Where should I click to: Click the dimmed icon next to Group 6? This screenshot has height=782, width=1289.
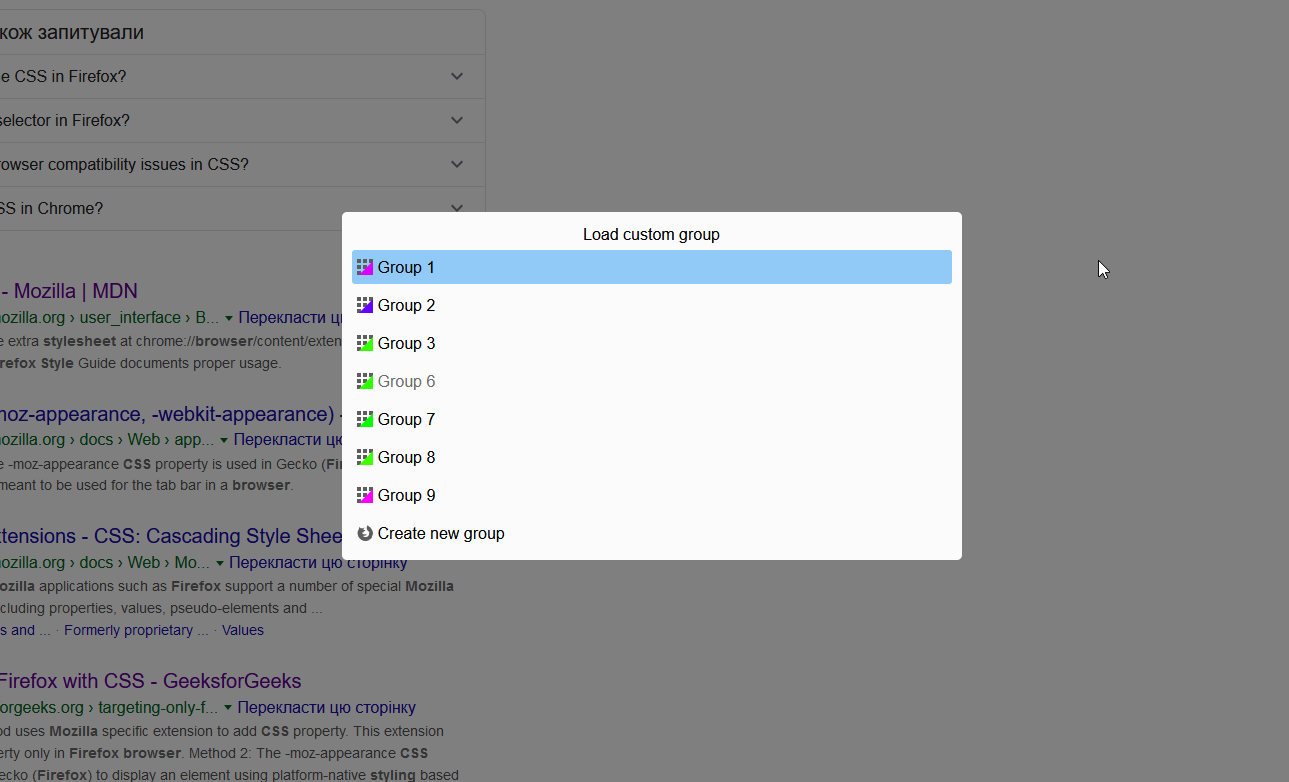coord(364,381)
